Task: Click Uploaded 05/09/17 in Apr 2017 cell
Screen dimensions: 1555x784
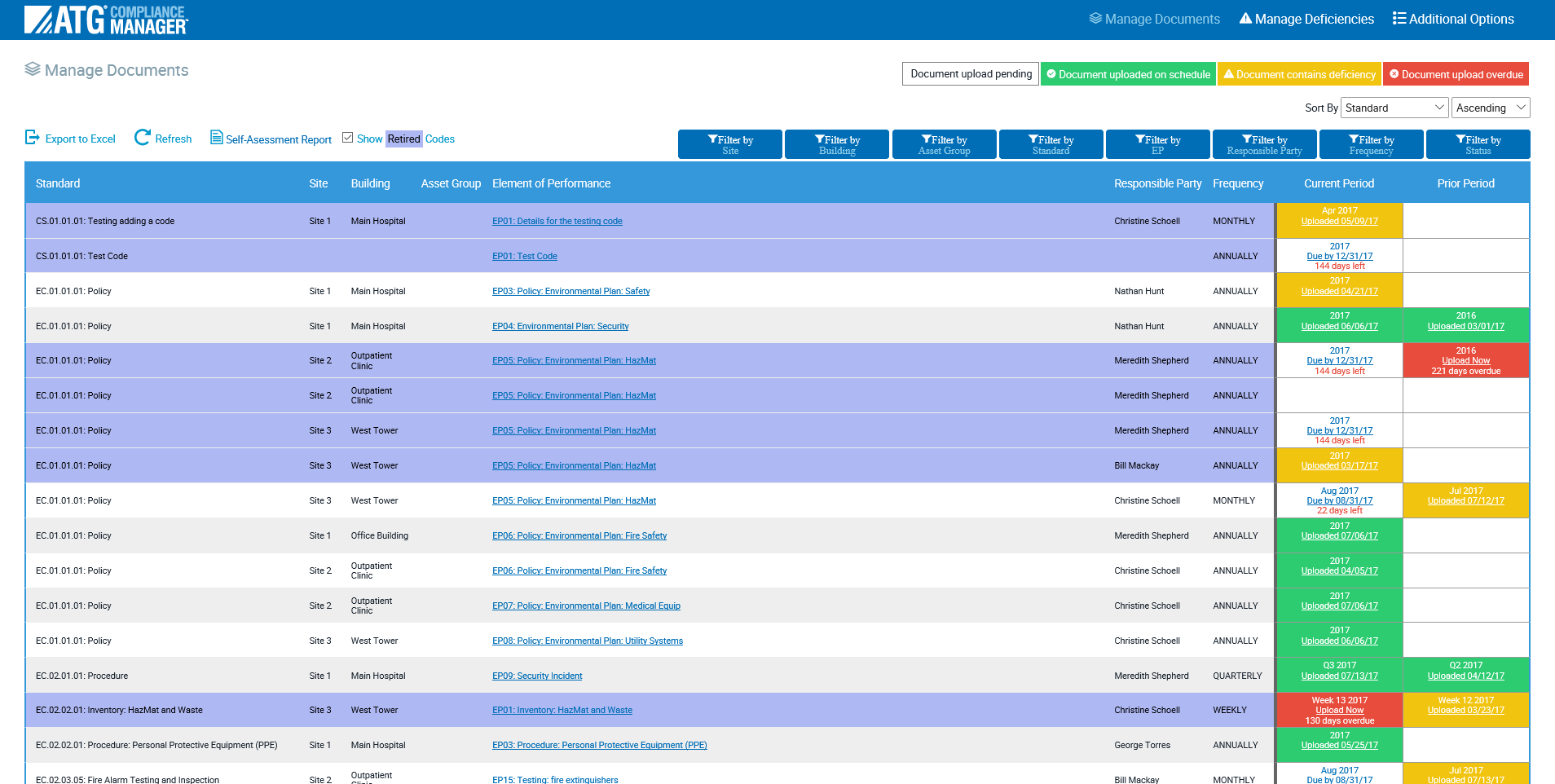Action: point(1339,221)
